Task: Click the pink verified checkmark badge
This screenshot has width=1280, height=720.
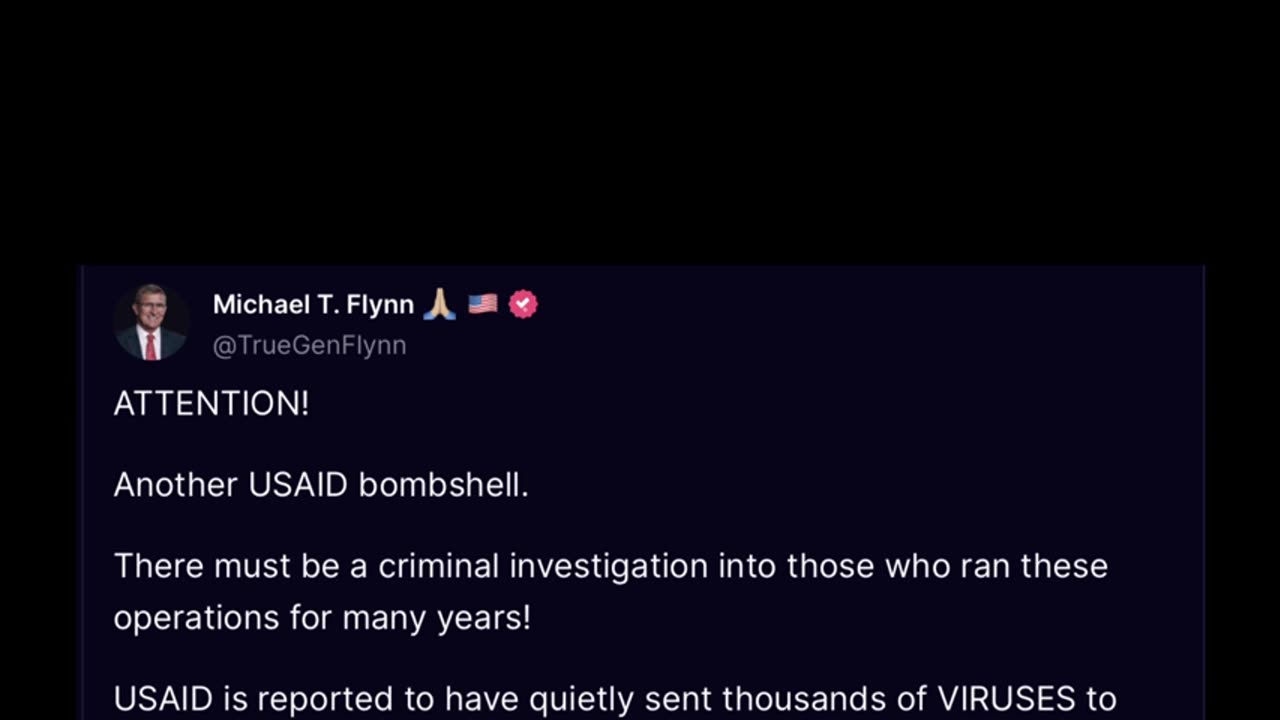Action: [523, 304]
